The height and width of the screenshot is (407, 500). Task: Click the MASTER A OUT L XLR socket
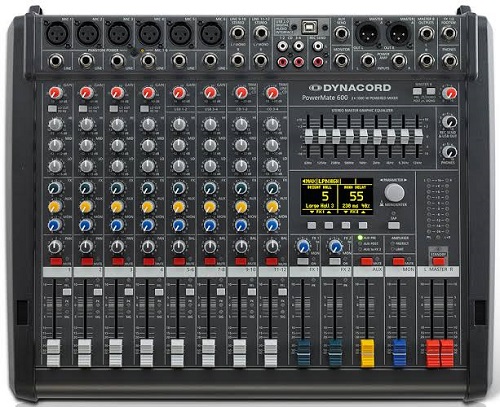click(x=367, y=34)
